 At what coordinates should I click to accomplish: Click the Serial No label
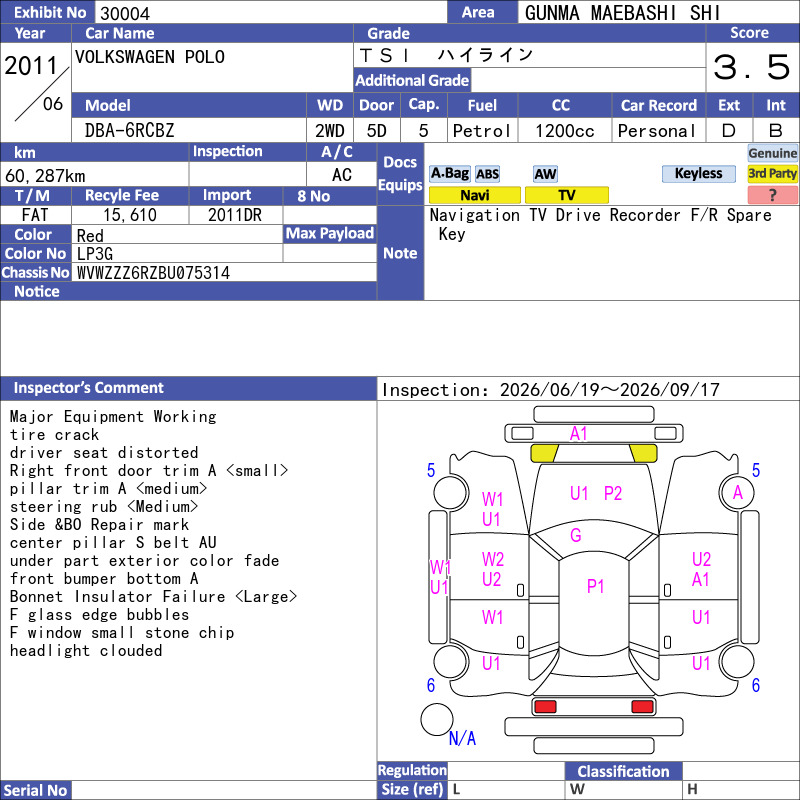coord(36,790)
